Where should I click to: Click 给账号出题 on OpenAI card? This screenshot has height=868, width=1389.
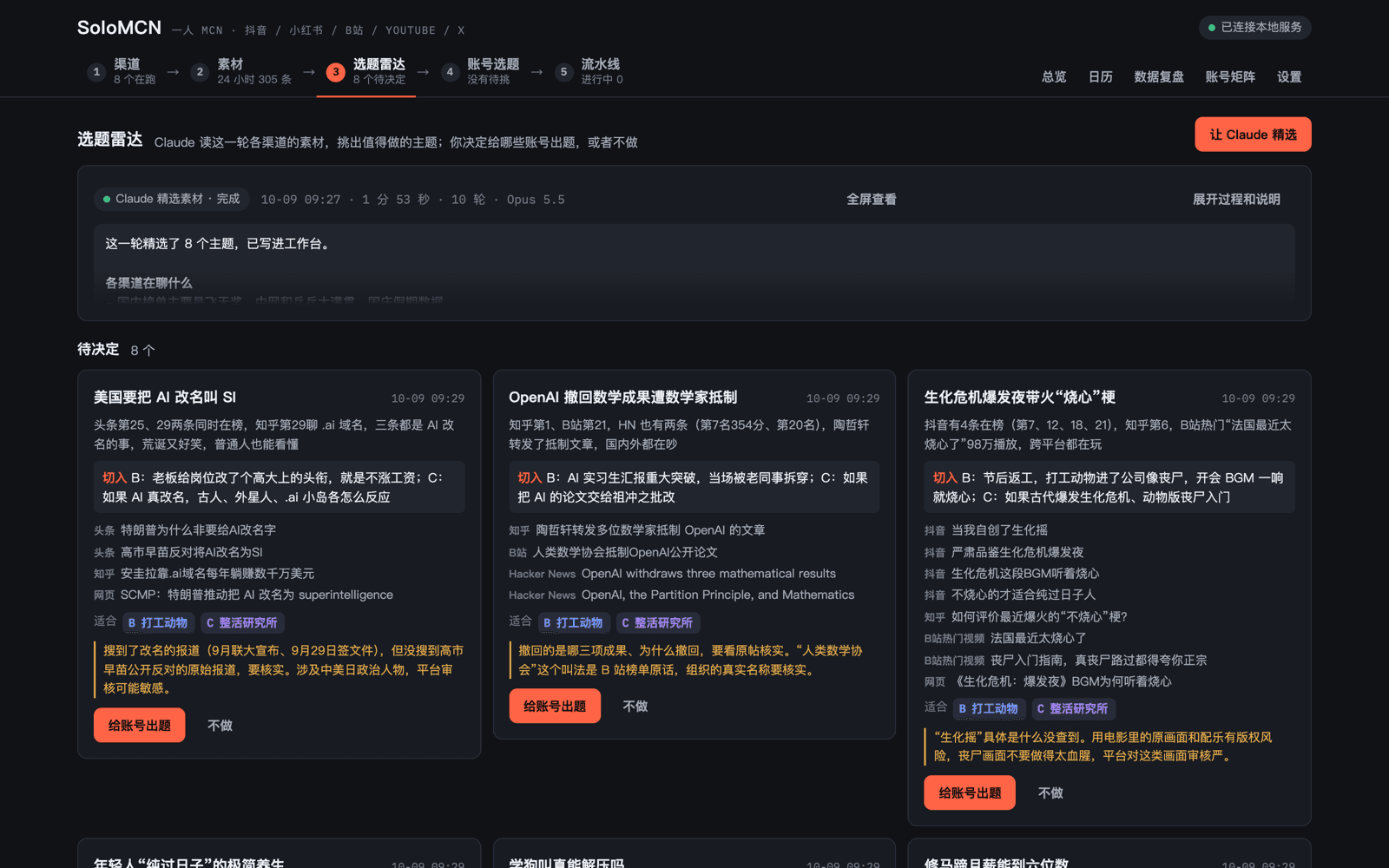(555, 707)
